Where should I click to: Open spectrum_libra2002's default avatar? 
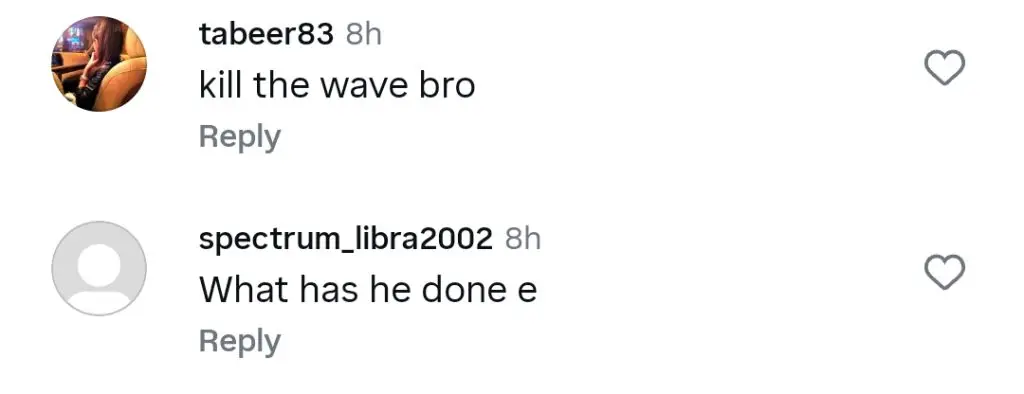[x=99, y=269]
